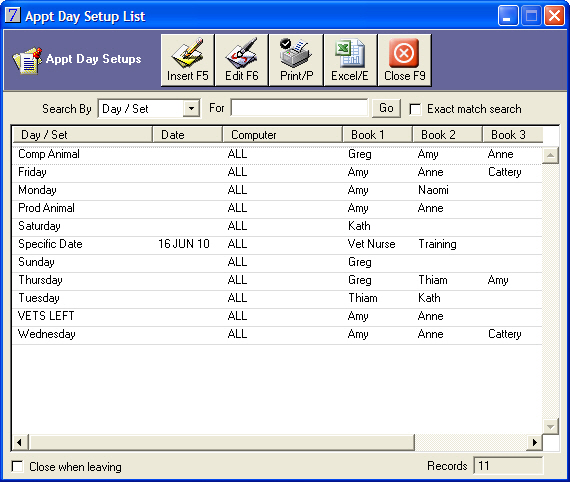The height and width of the screenshot is (482, 570).
Task: Click the horizontal scrollbar thumb
Action: click(x=221, y=442)
